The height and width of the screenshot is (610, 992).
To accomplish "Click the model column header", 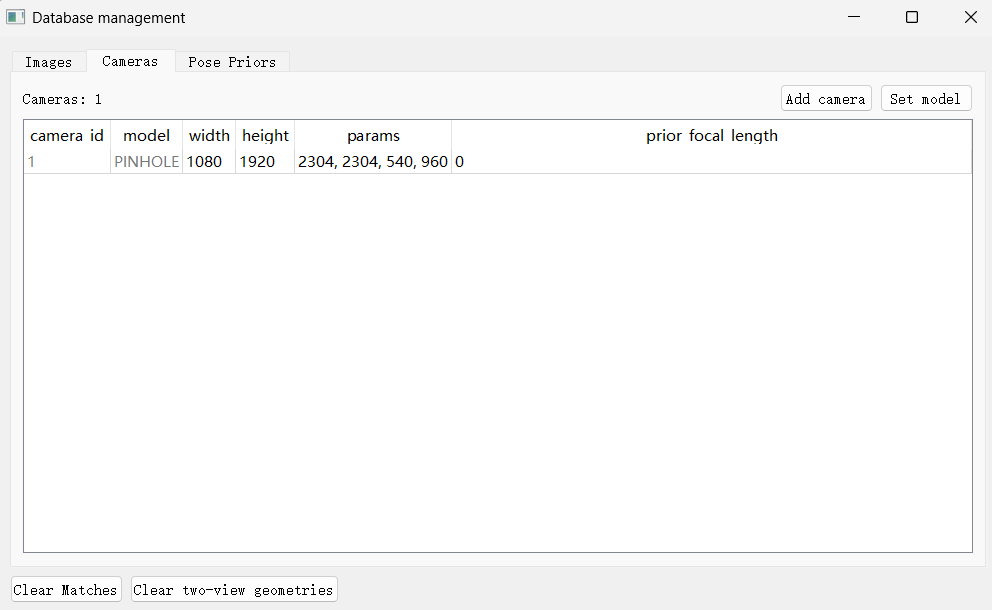I will 146,136.
